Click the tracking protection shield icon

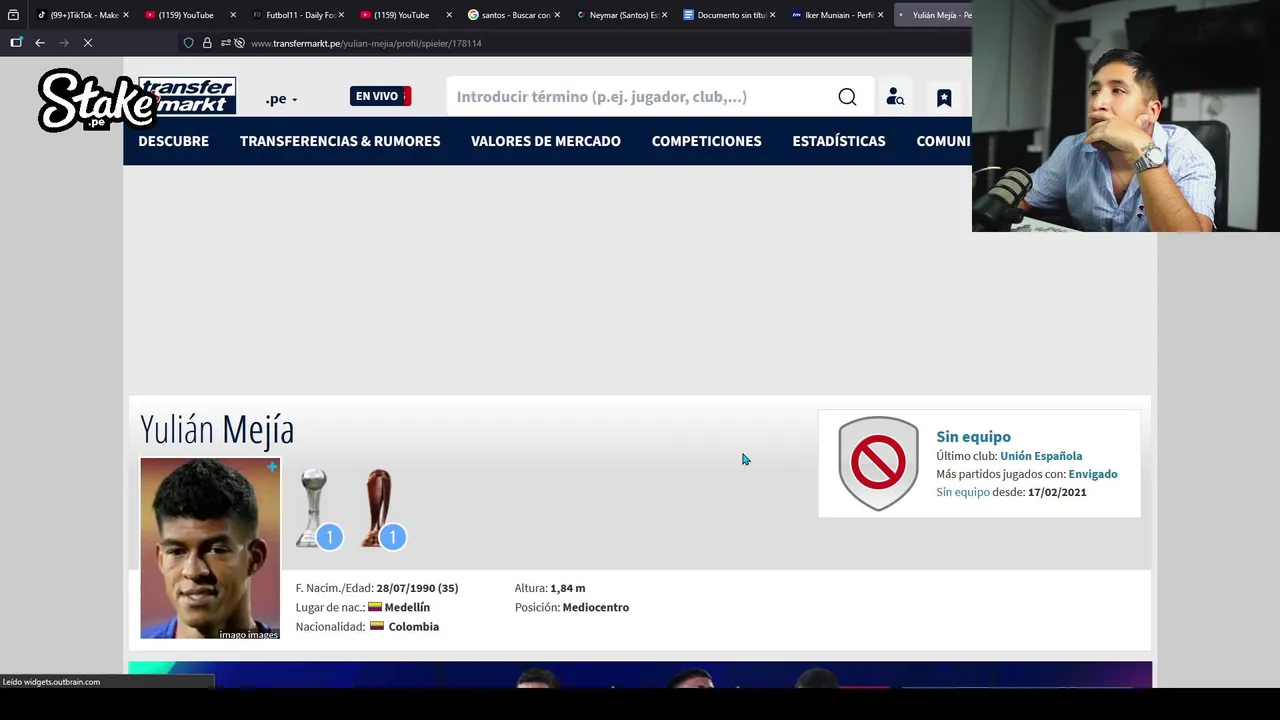(x=188, y=43)
